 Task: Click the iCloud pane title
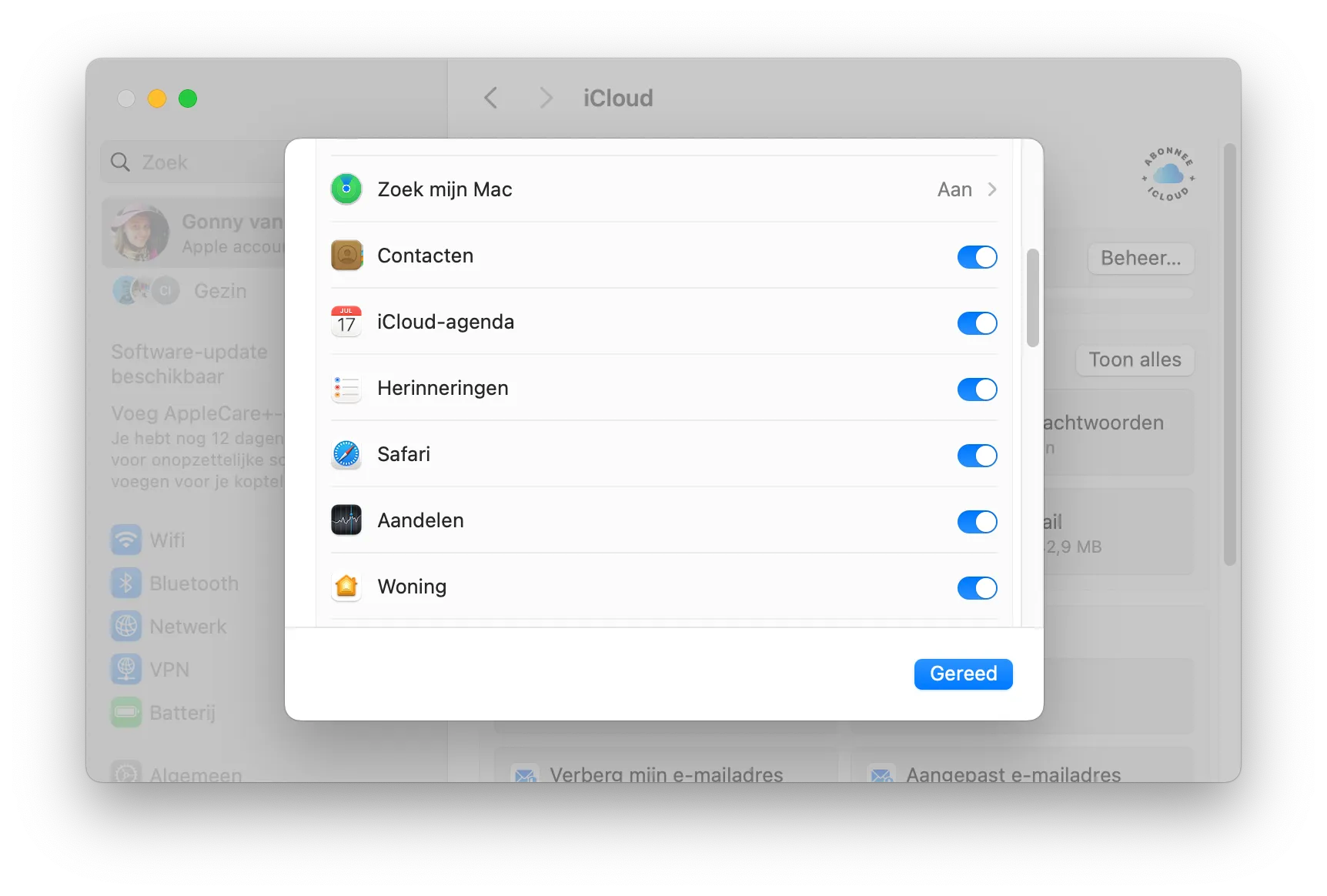point(618,98)
